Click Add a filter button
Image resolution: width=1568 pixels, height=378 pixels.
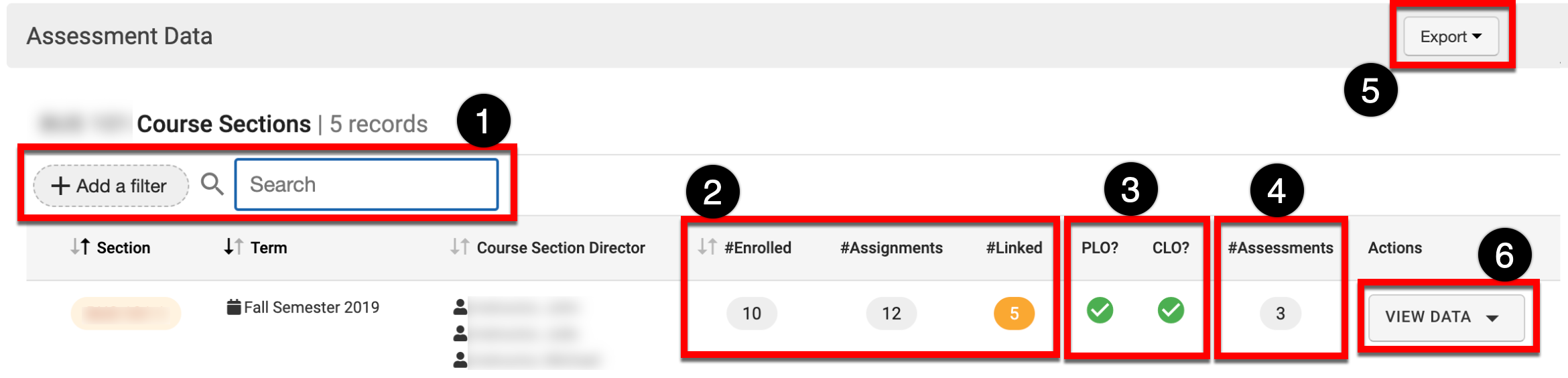(111, 186)
